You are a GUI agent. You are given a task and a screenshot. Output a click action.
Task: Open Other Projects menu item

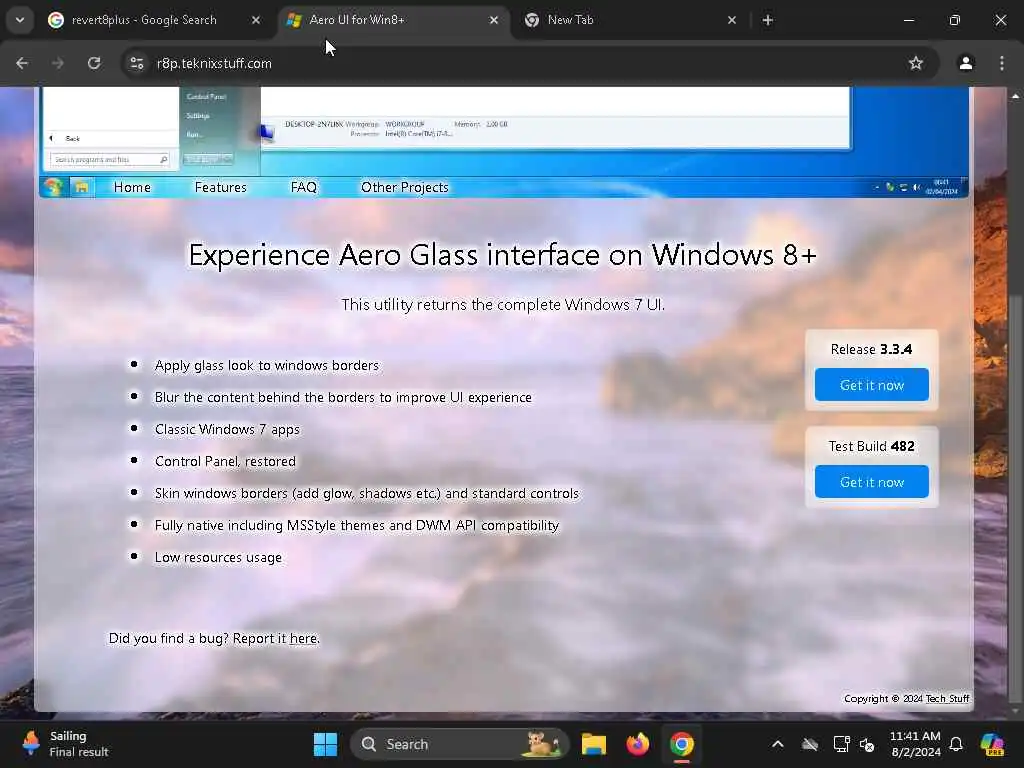[x=405, y=187]
